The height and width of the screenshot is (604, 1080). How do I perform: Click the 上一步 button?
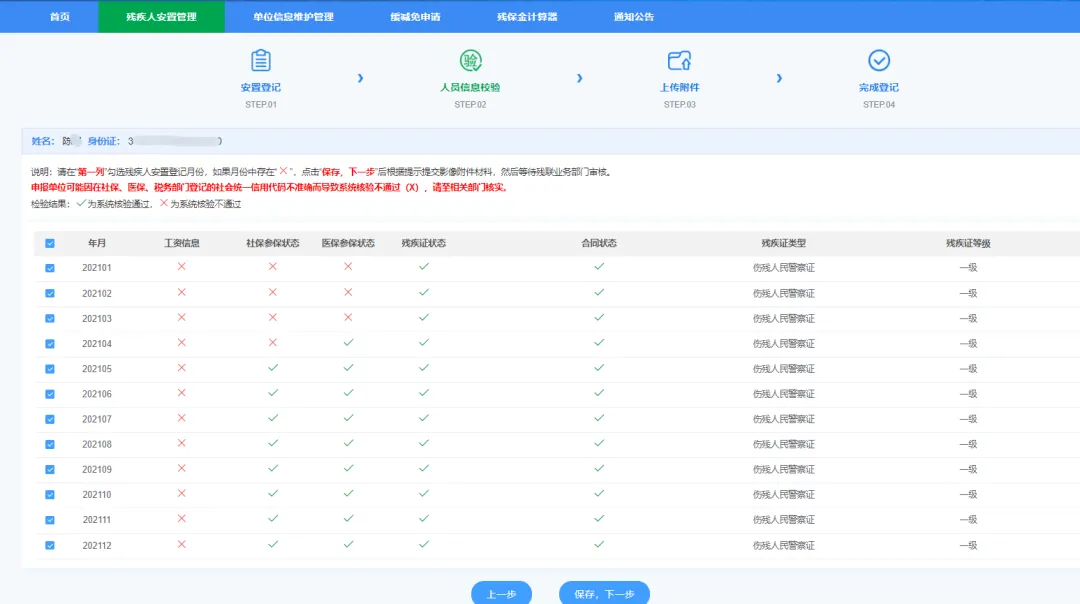tap(501, 594)
